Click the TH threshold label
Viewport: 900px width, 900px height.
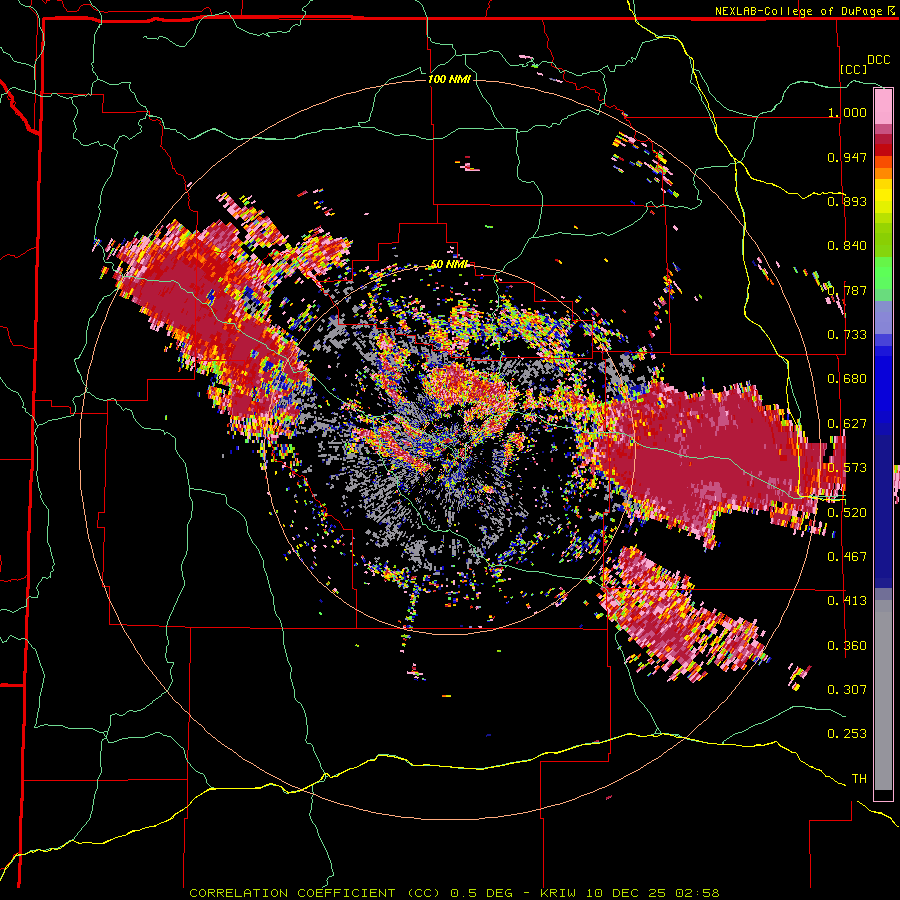pyautogui.click(x=859, y=778)
